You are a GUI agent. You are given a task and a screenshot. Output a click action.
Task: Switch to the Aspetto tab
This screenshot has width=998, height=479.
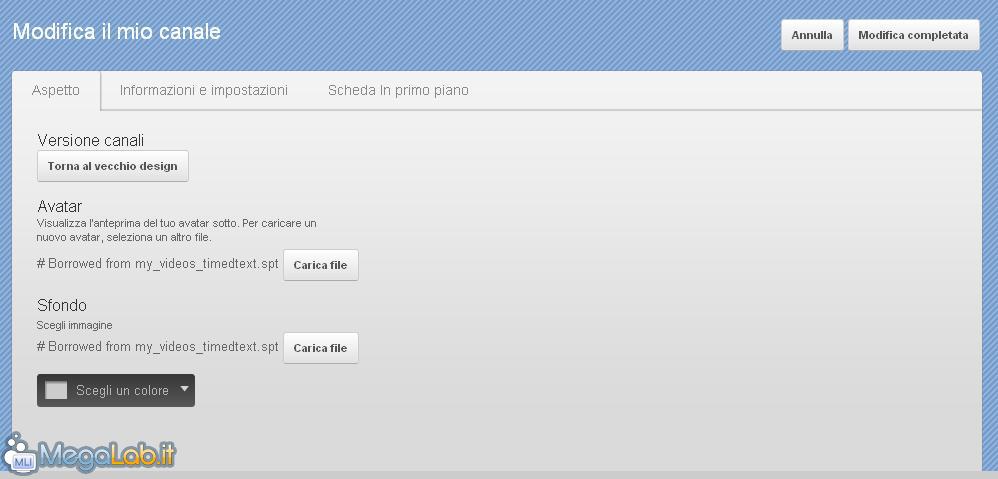tap(56, 90)
